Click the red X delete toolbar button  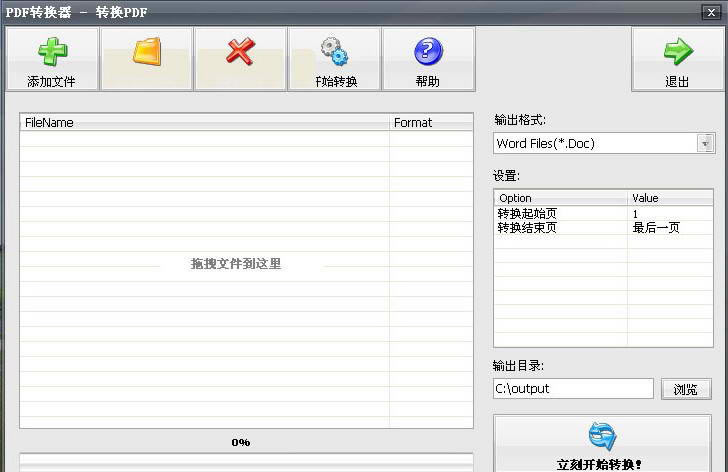pos(240,58)
